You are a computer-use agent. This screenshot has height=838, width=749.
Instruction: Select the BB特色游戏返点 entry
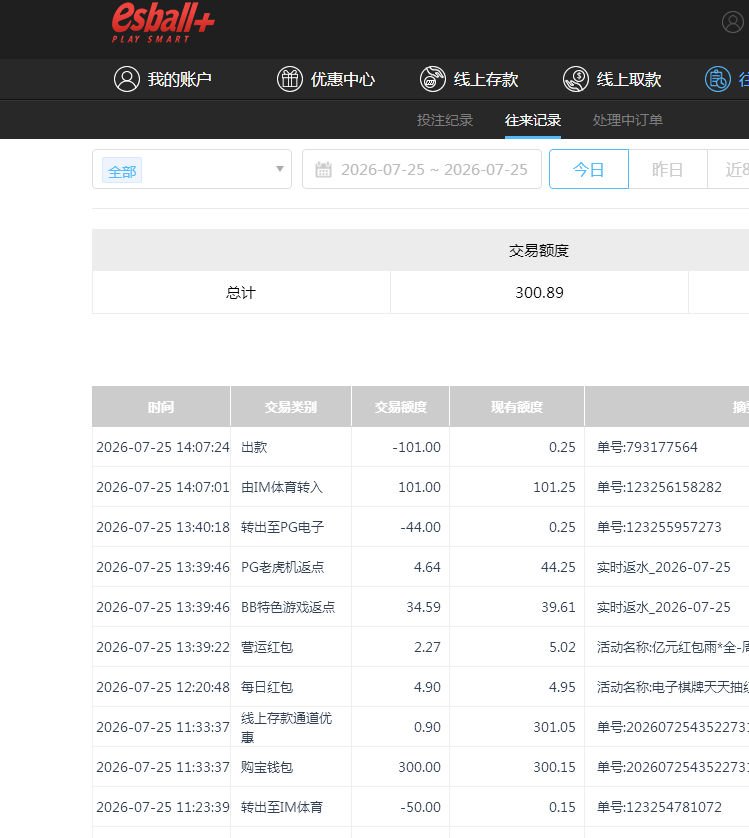click(x=288, y=607)
